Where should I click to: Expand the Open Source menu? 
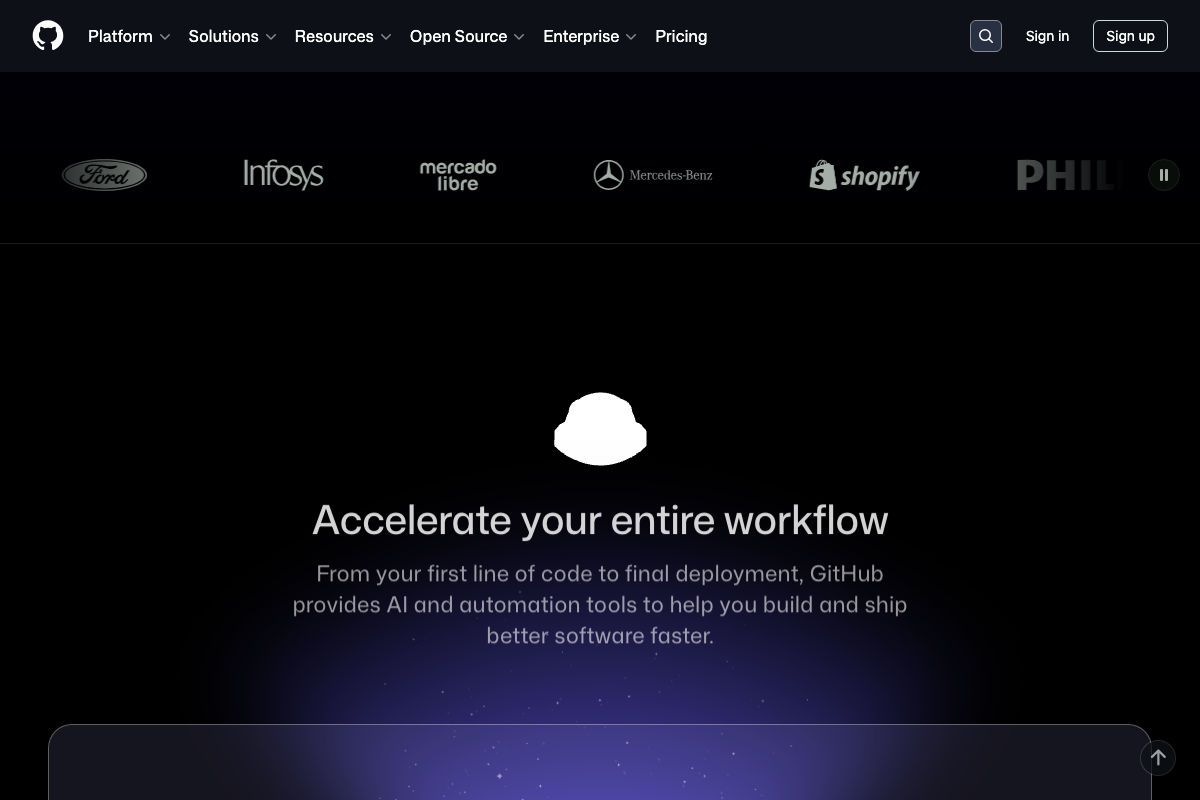click(467, 36)
